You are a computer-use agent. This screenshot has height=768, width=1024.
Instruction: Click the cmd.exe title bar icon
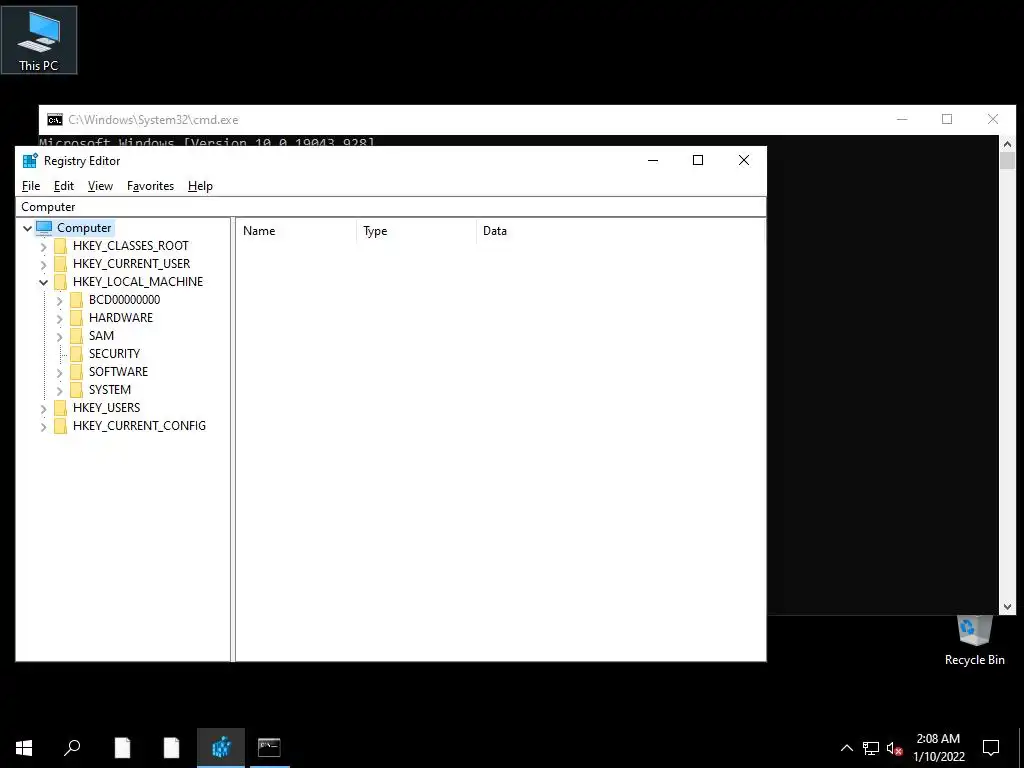coord(55,120)
